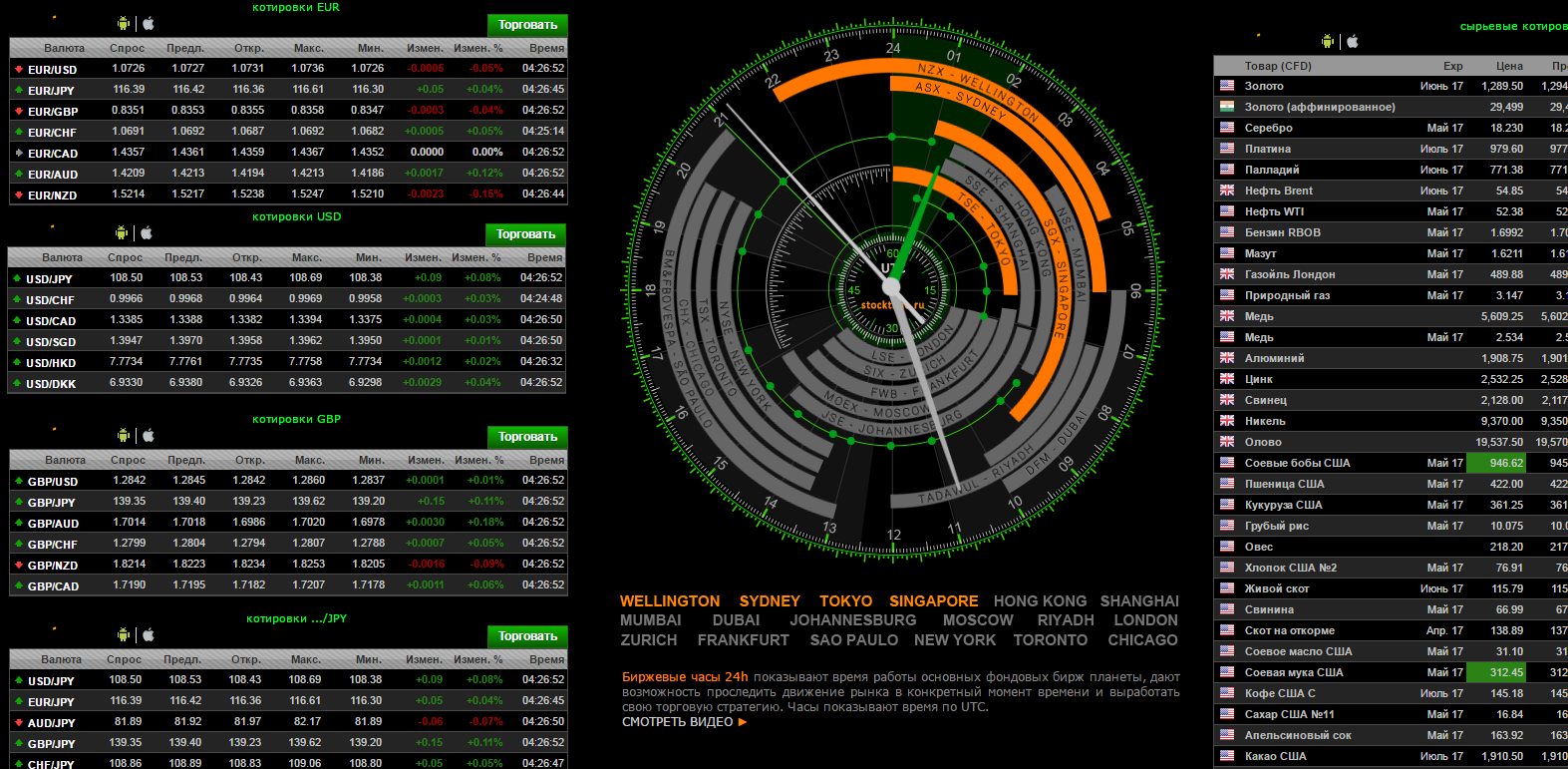Select CHICAGO in the exchange city list
Screen dimensions: 1568x769
1142,640
